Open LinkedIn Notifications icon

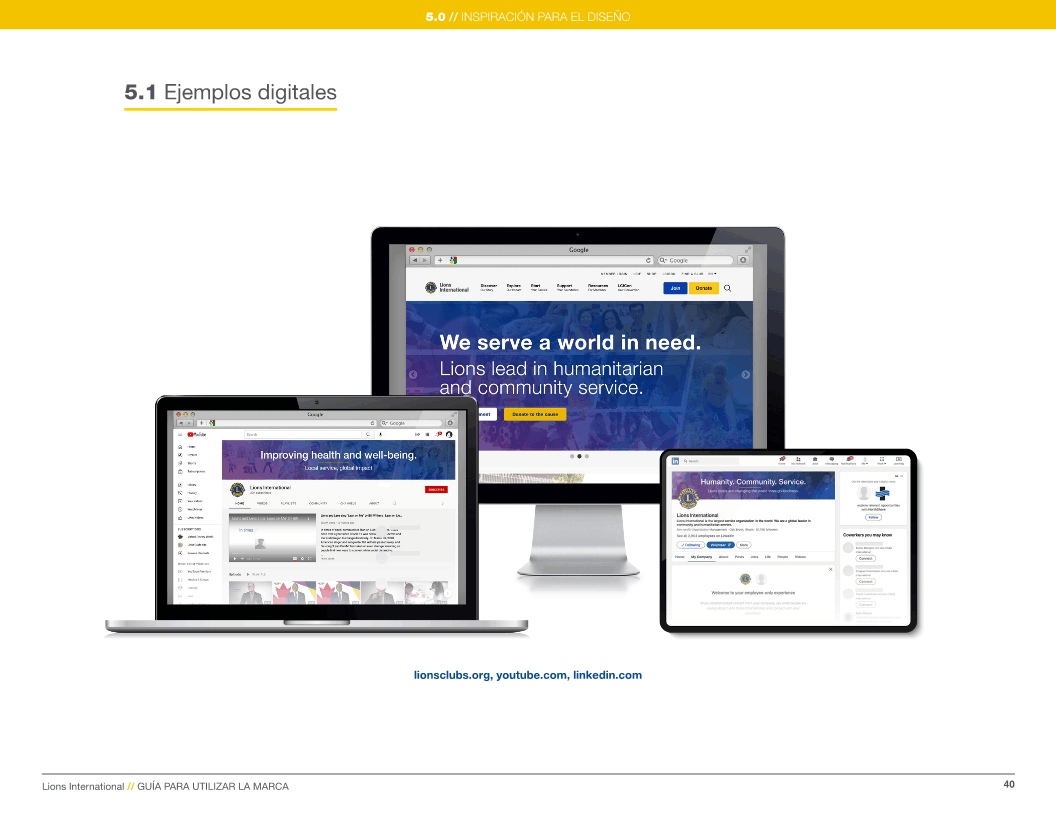click(849, 461)
